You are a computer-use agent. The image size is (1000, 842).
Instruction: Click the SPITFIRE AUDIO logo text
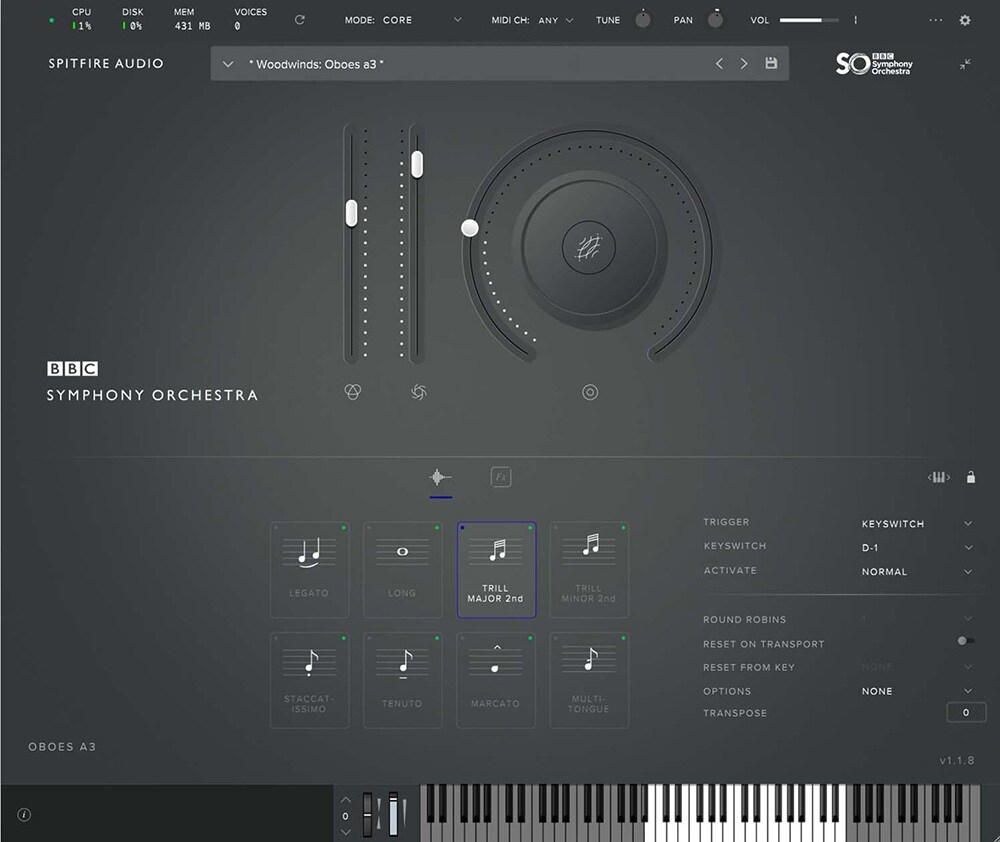tap(106, 63)
